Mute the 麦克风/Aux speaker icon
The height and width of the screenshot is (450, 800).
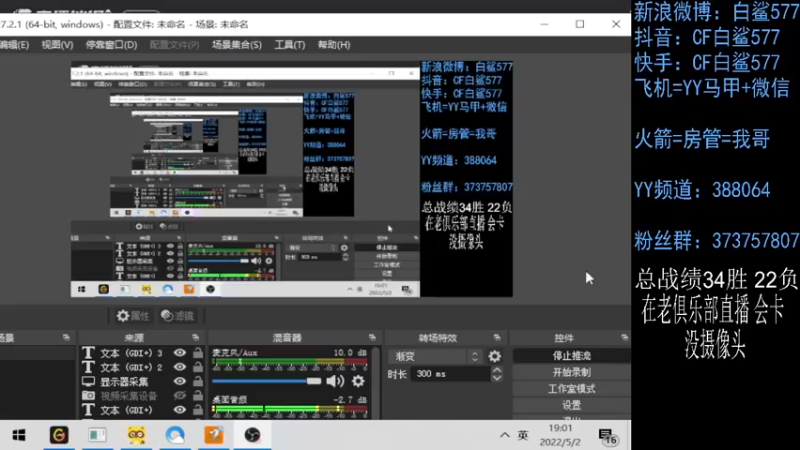click(x=335, y=381)
